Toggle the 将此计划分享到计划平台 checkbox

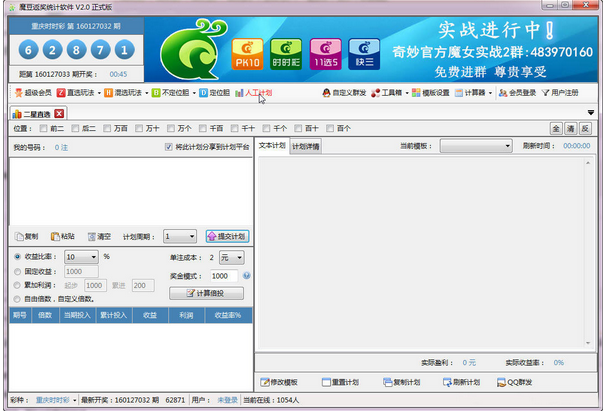(169, 147)
